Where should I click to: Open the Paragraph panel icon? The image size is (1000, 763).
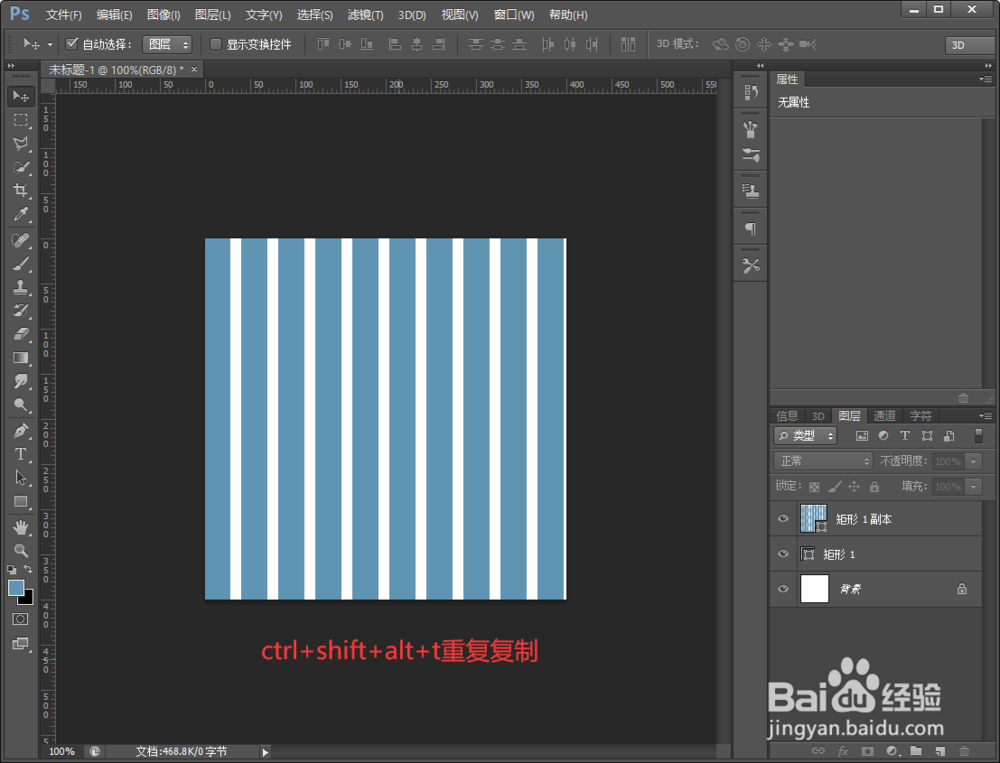[751, 228]
